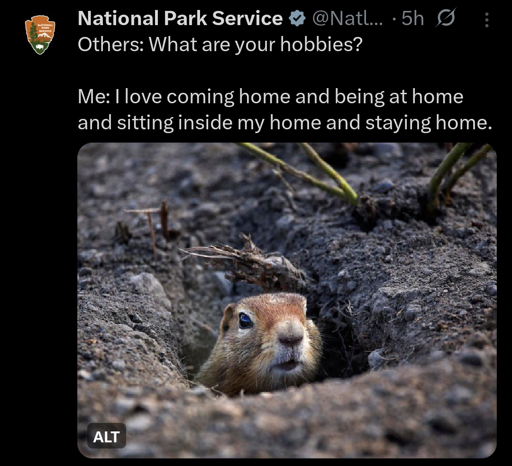Open the National Park Service profile avatar
Image resolution: width=512 pixels, height=466 pixels.
tap(40, 35)
